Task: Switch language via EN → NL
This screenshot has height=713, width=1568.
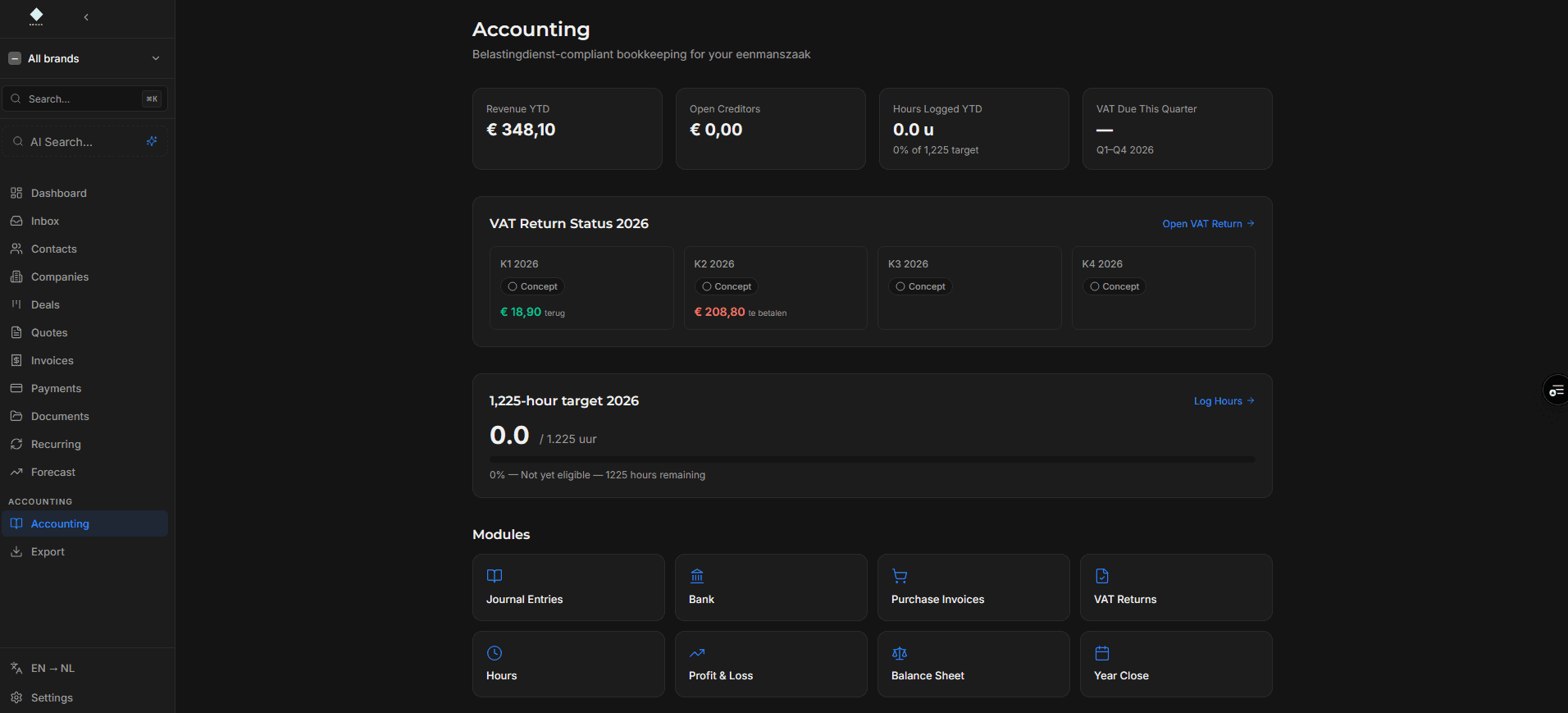Action: 84,668
